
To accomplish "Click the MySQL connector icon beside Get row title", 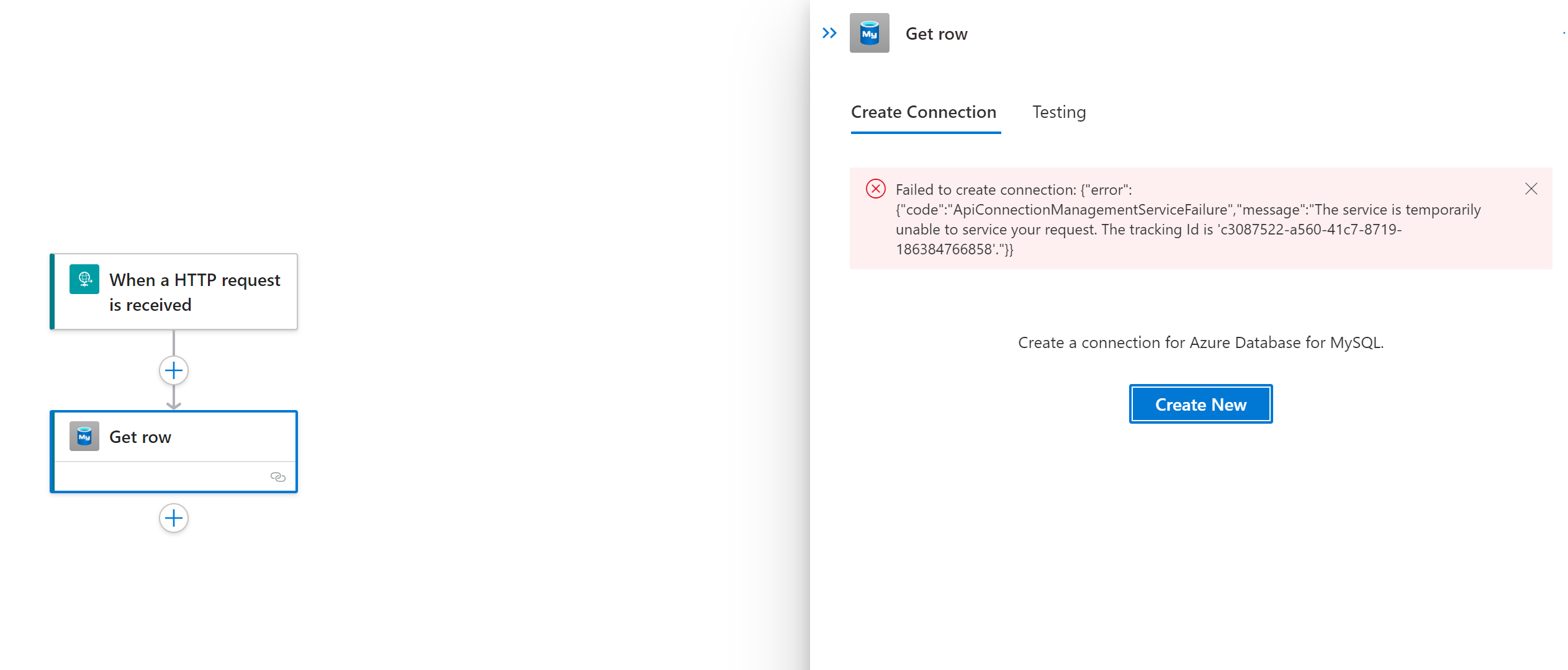I will pos(870,34).
